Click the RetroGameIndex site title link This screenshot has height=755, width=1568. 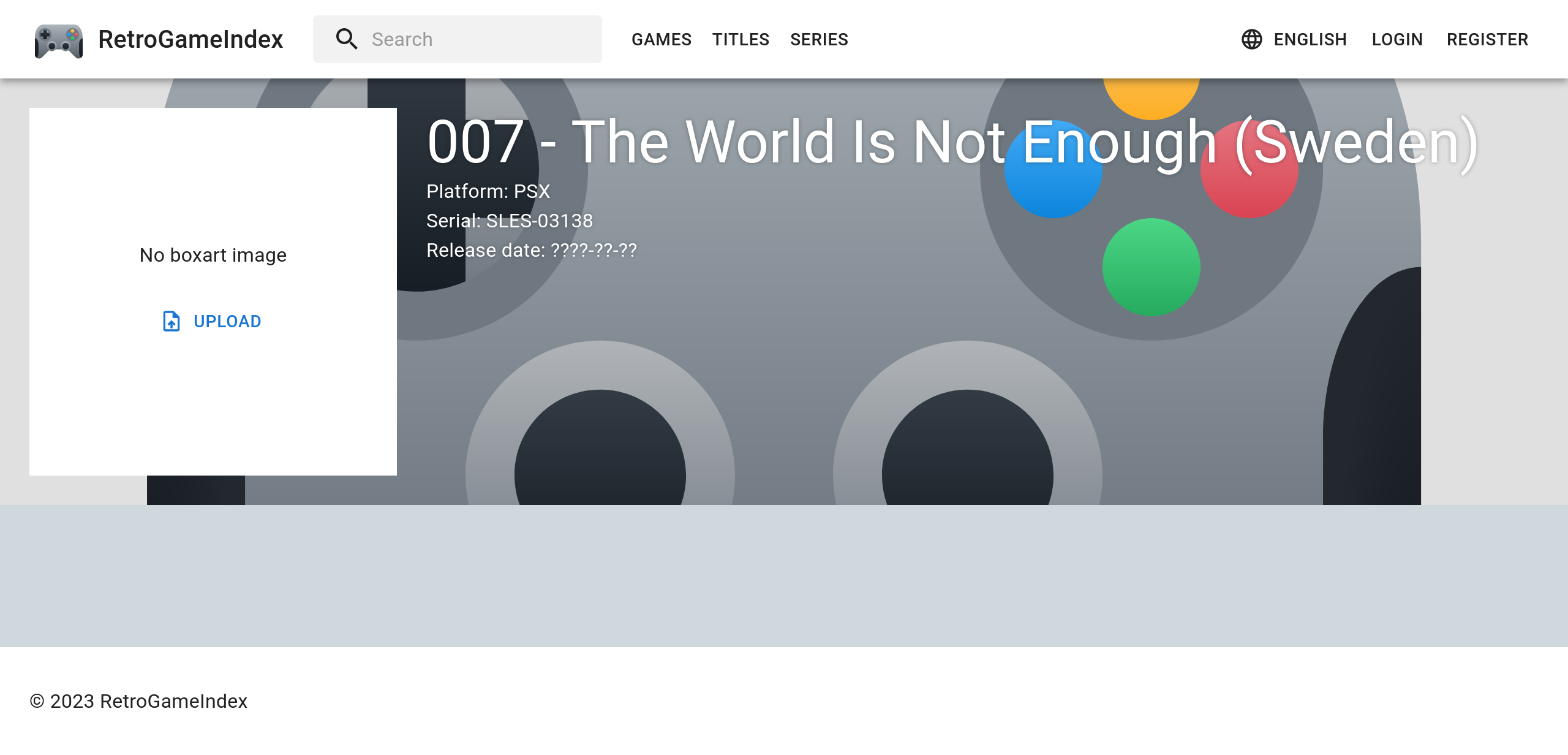point(190,39)
